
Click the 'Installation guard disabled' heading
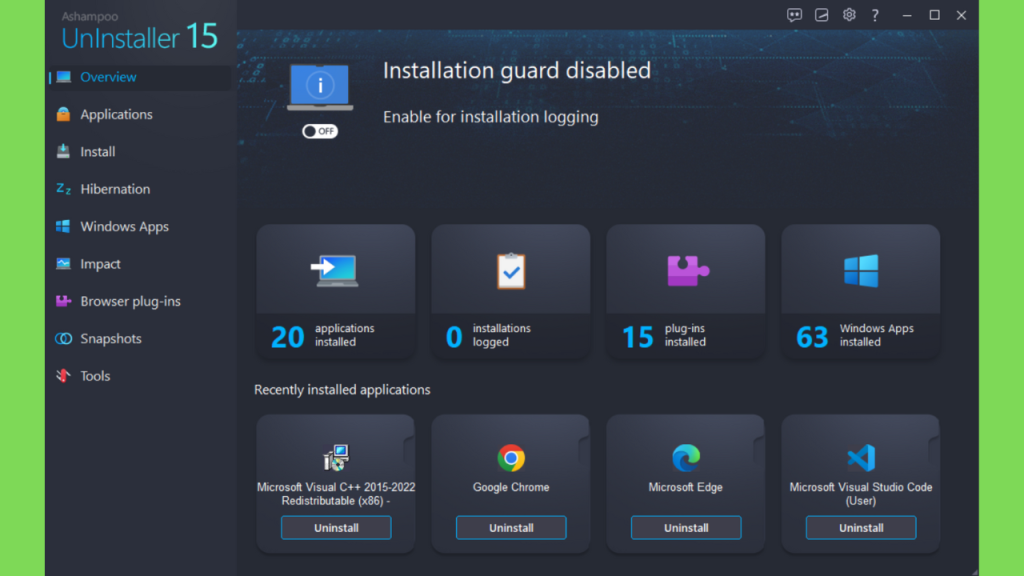pos(517,71)
